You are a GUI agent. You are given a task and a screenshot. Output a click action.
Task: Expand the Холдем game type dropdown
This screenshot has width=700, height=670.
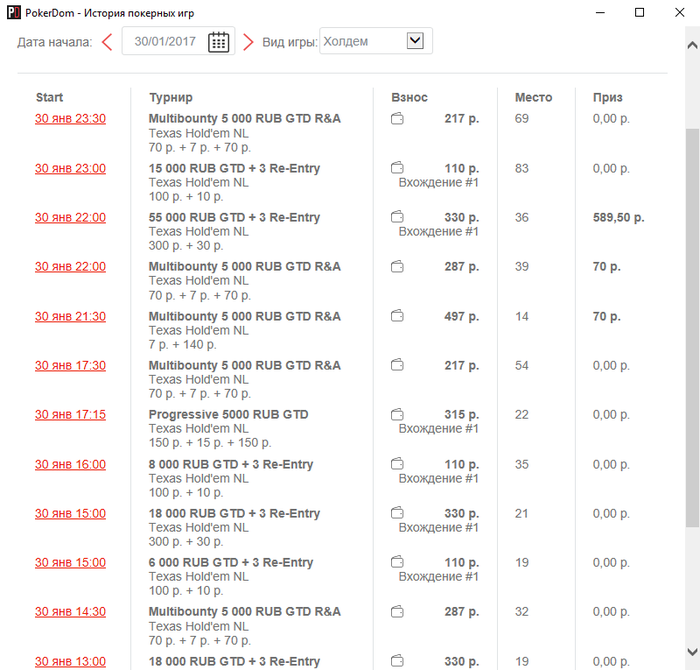click(415, 41)
